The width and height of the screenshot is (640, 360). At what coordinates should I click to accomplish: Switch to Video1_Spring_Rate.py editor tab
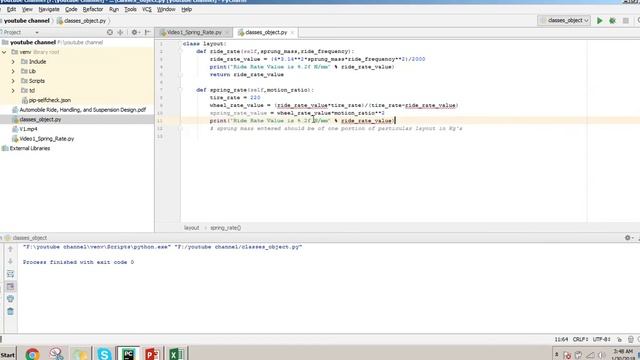point(194,32)
